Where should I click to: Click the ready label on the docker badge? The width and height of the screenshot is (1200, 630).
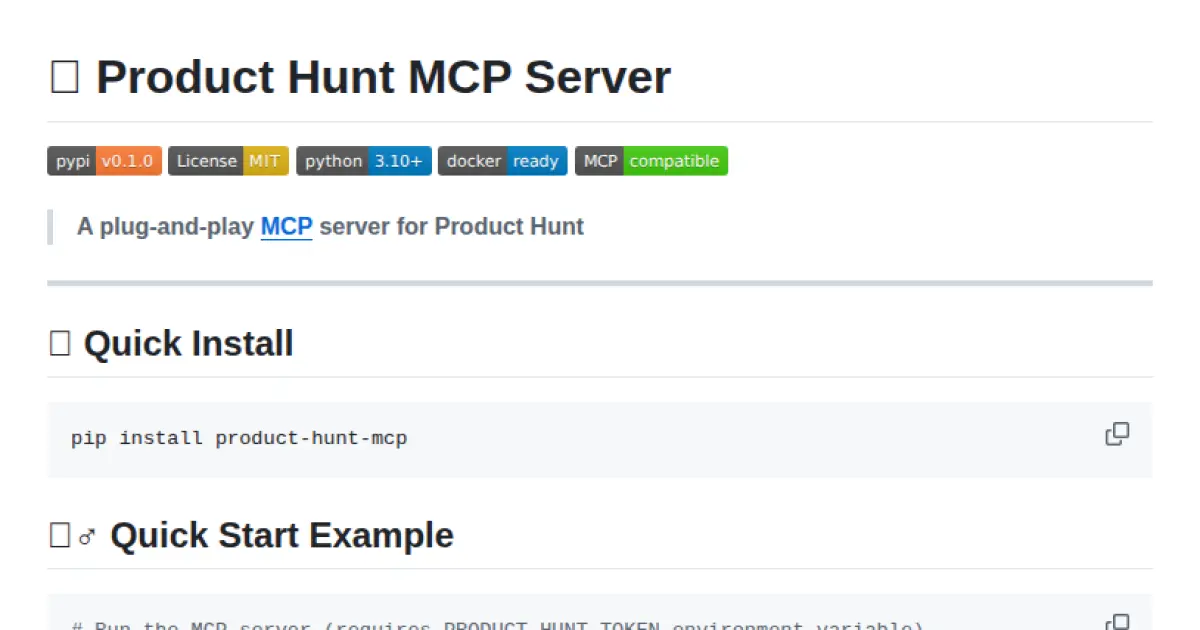pos(537,161)
